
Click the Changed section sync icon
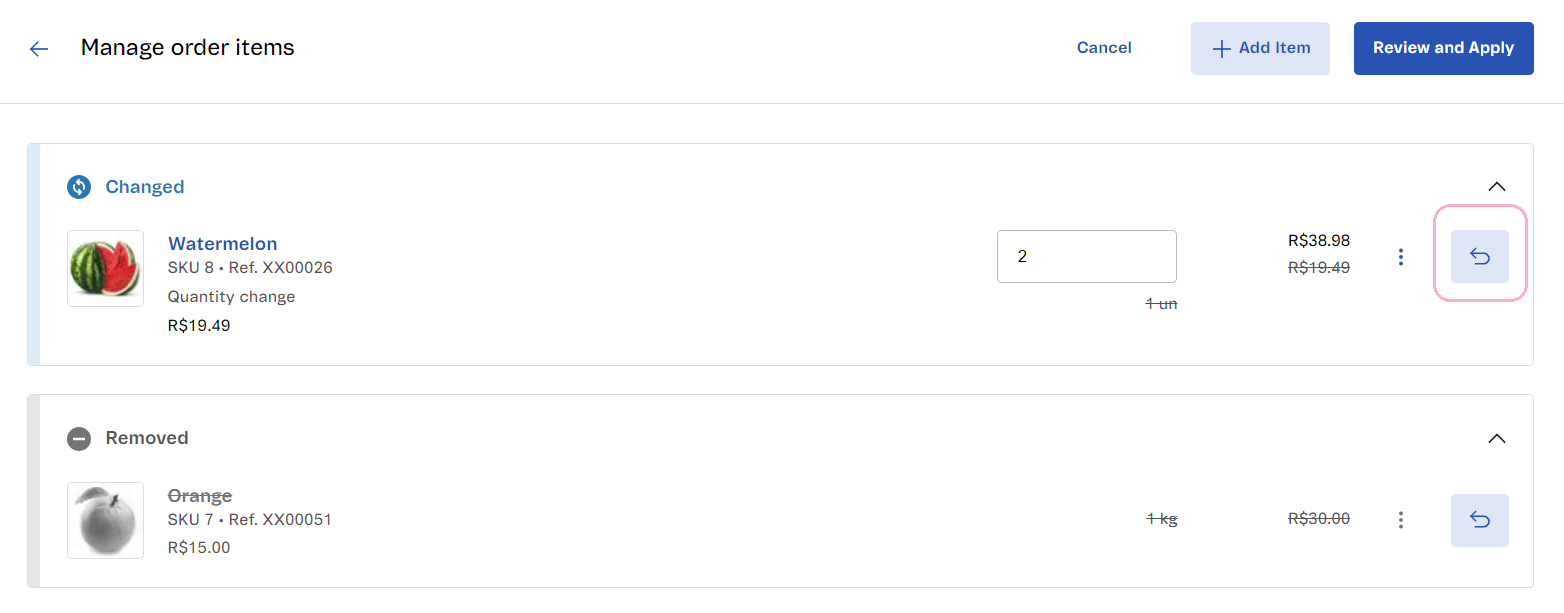79,187
